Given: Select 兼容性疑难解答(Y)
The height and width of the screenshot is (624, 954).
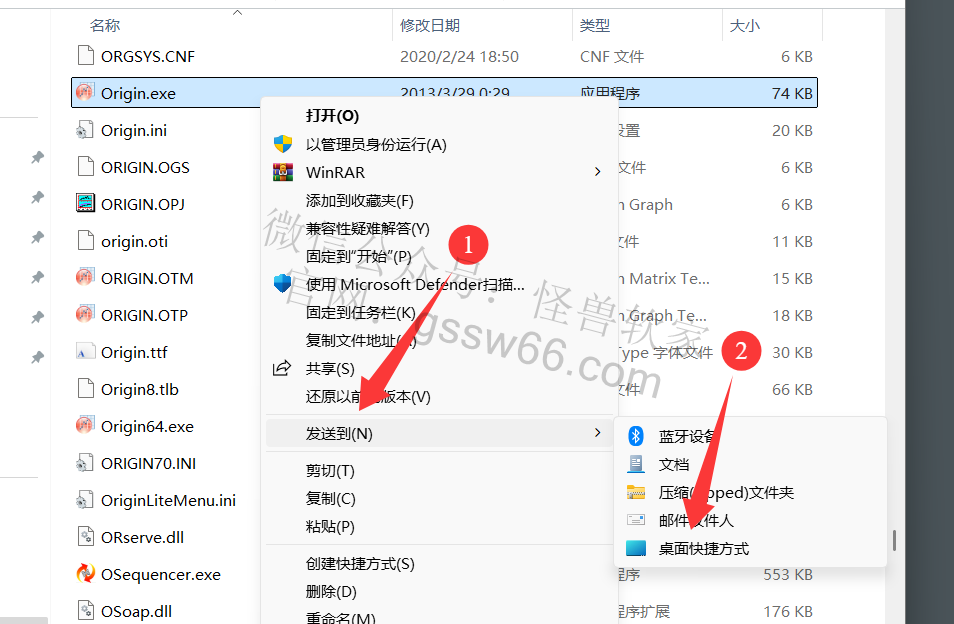Looking at the screenshot, I should [x=367, y=229].
